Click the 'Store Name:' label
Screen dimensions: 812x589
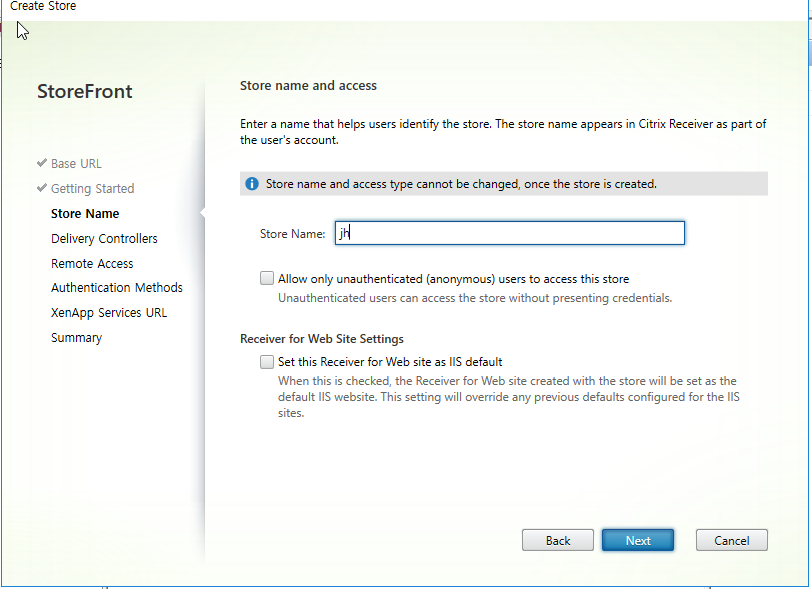(292, 234)
